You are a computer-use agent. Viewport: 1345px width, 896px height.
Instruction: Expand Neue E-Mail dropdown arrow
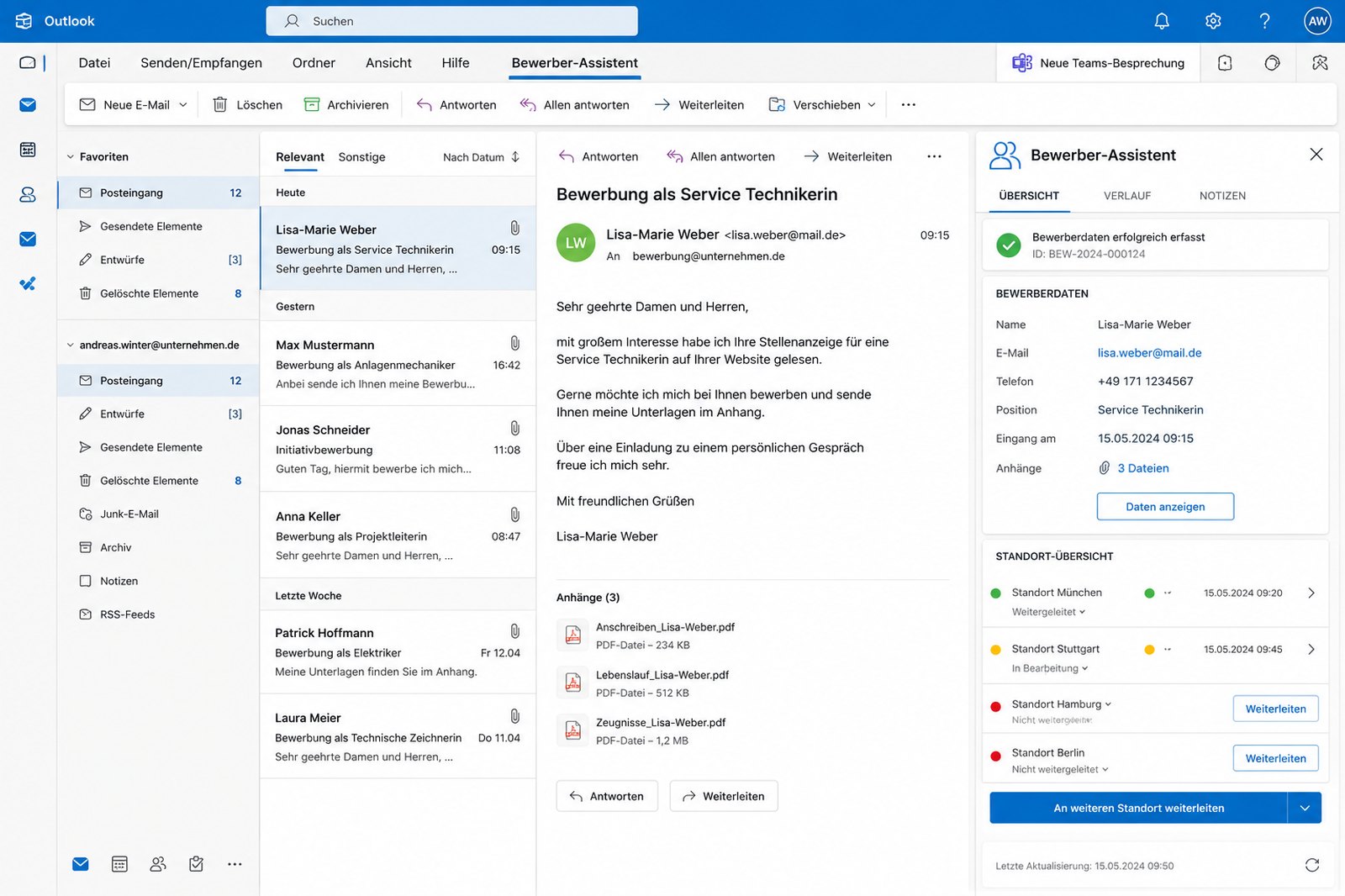click(183, 105)
